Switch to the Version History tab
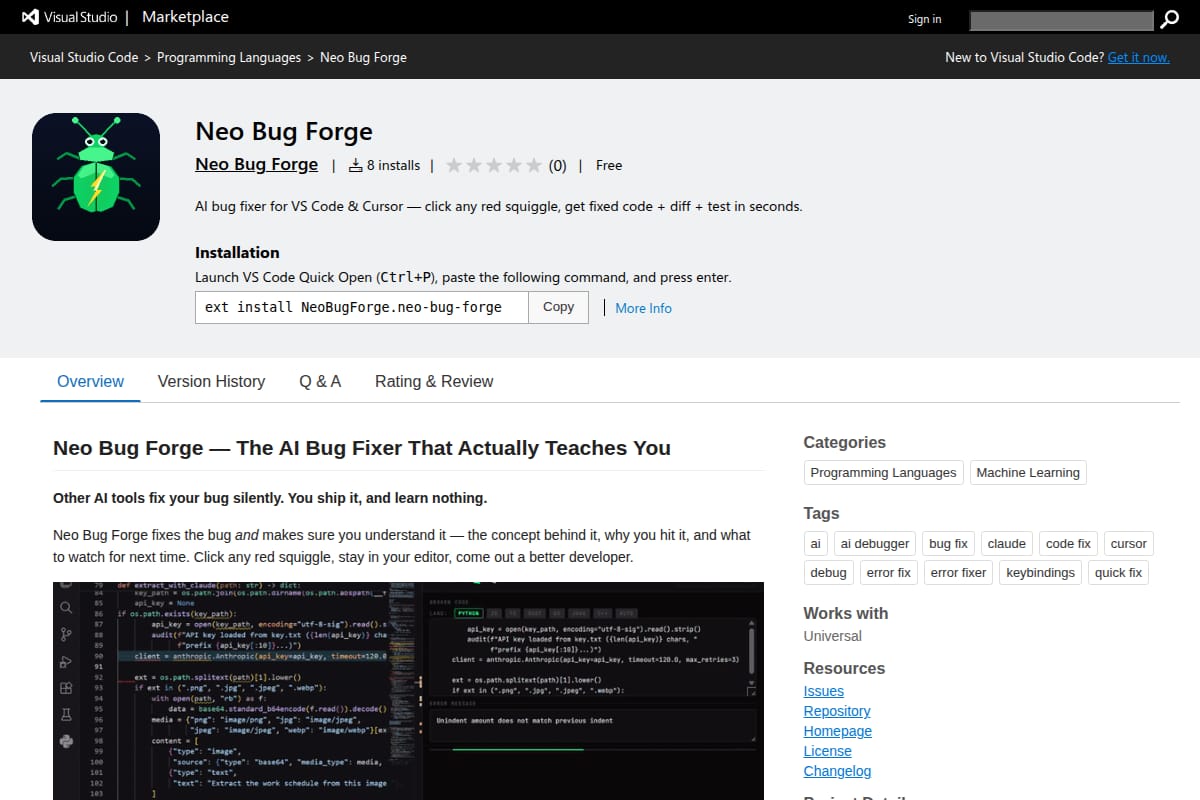1200x800 pixels. 211,381
